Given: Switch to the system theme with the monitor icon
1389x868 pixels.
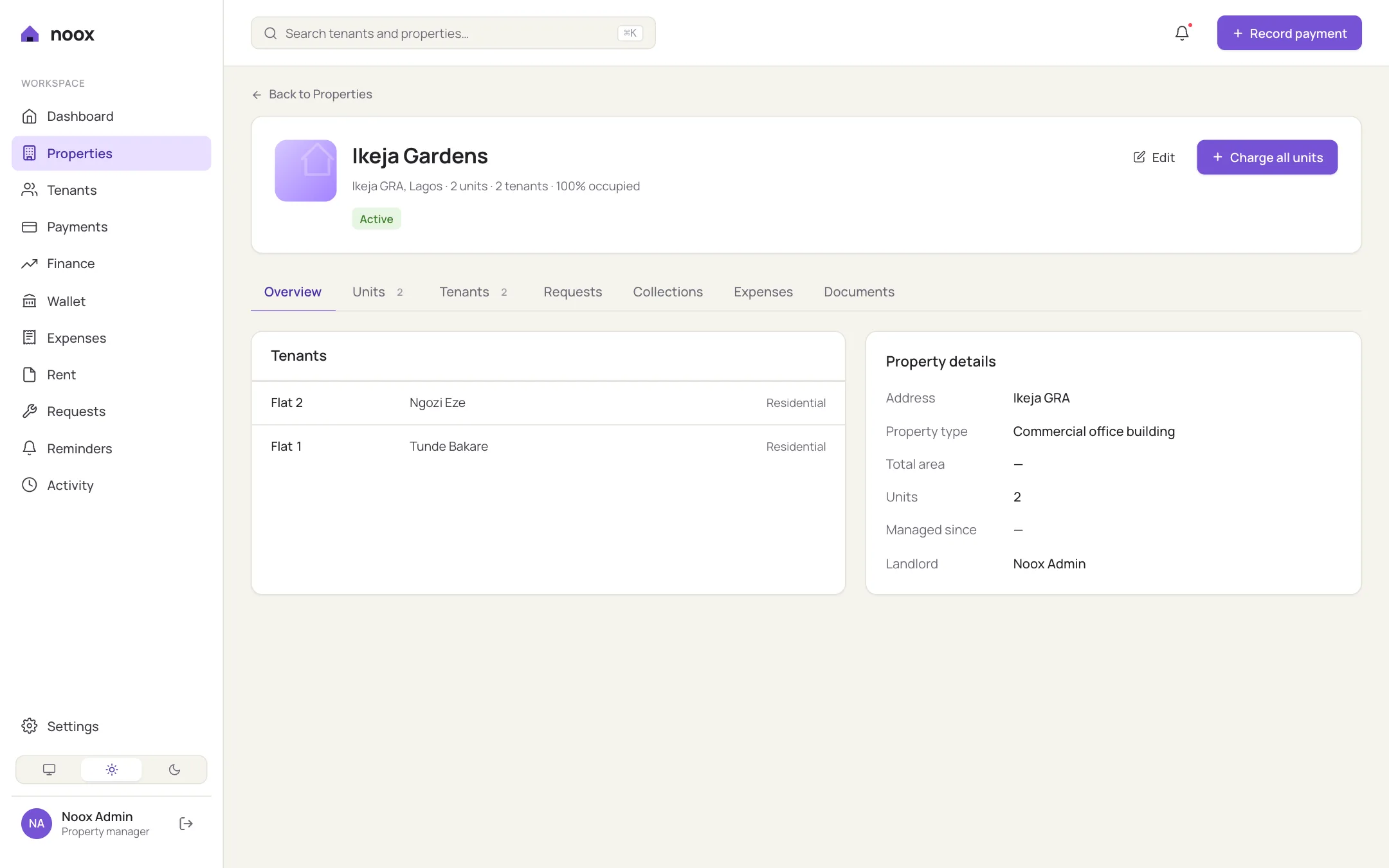Looking at the screenshot, I should (x=49, y=770).
